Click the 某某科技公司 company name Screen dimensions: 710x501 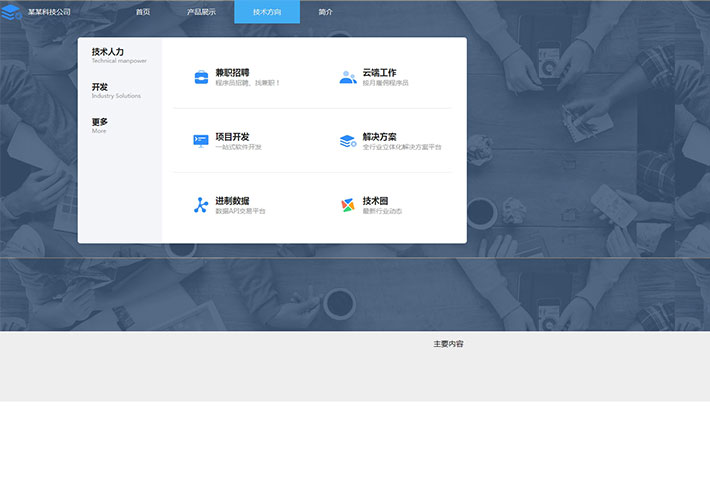click(49, 12)
